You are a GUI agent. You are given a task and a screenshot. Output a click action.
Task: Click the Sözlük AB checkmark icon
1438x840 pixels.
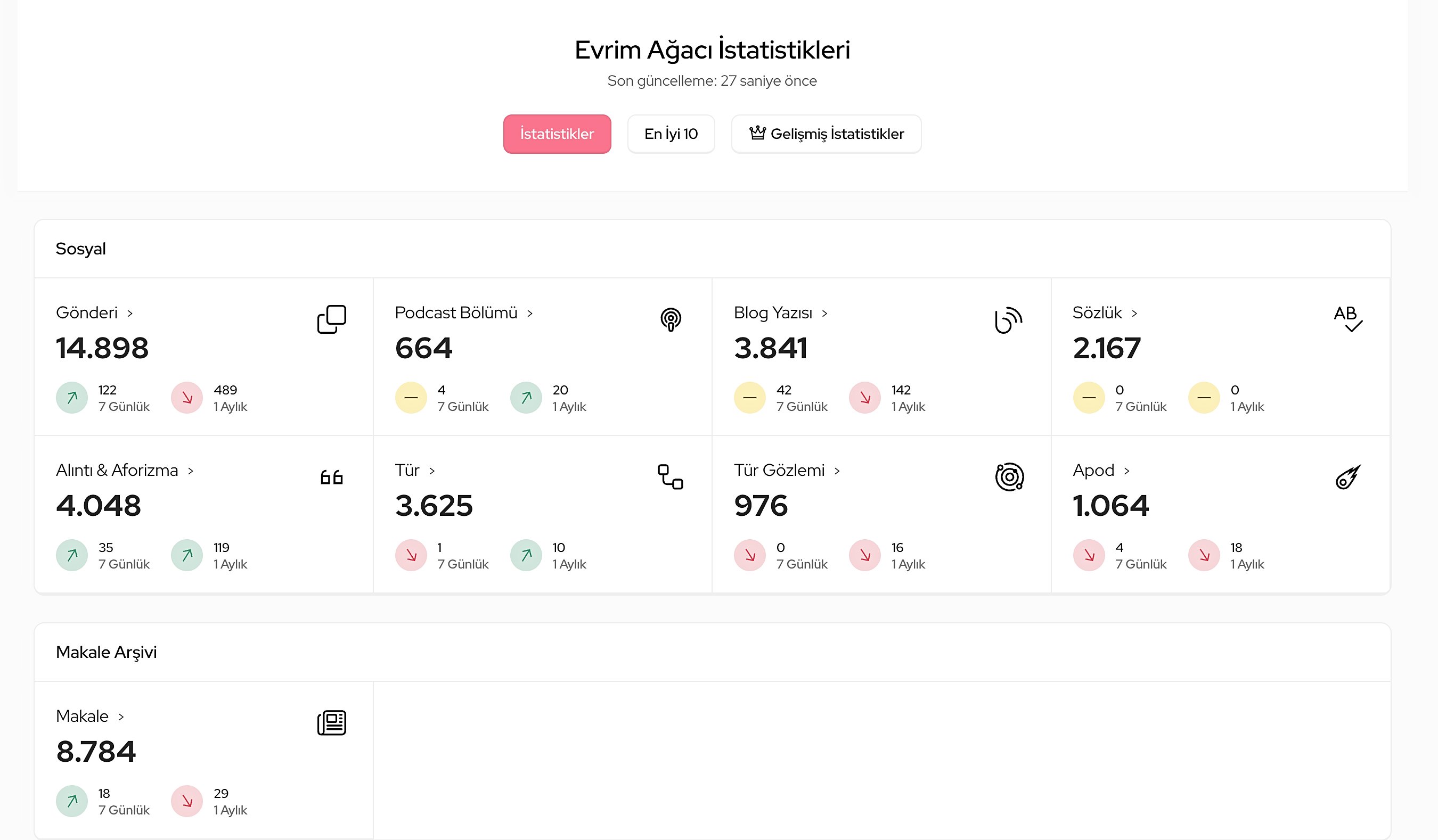click(x=1347, y=319)
